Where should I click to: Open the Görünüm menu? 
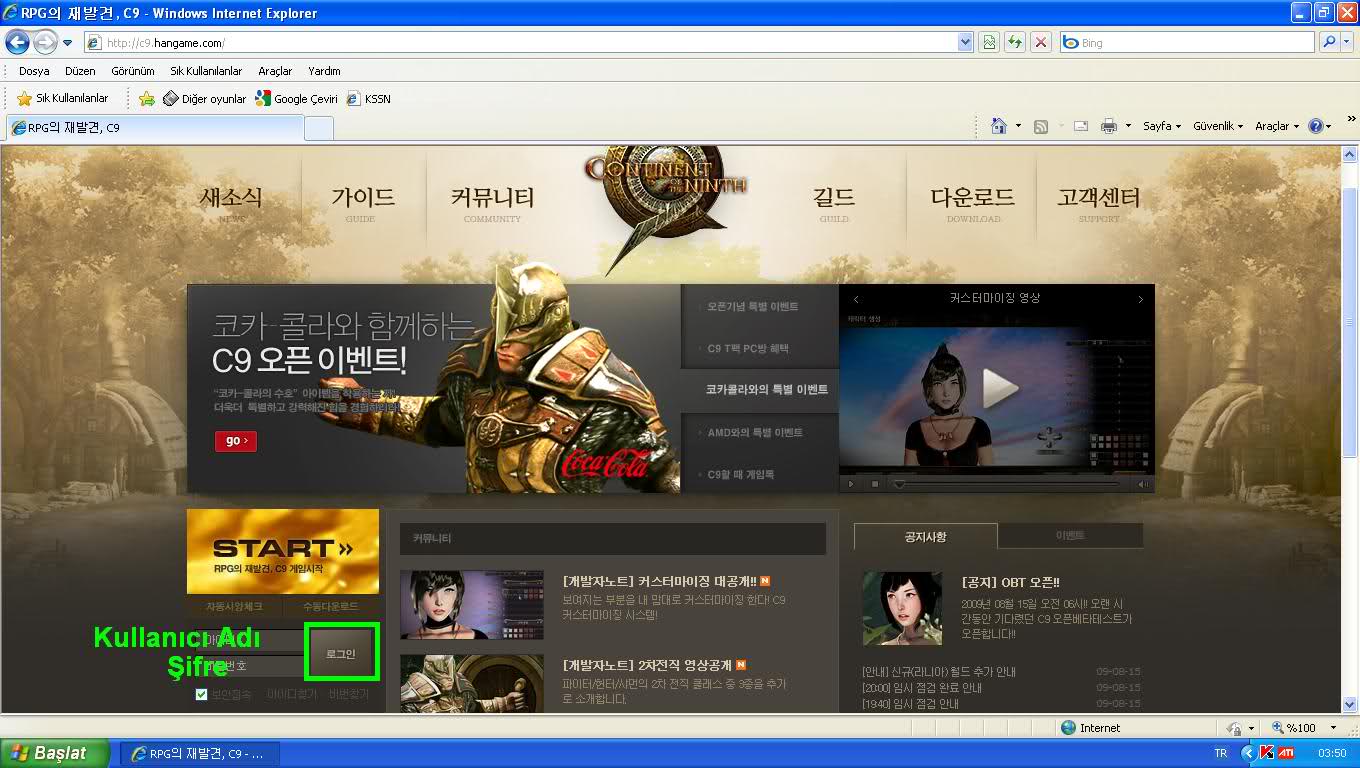[x=132, y=71]
